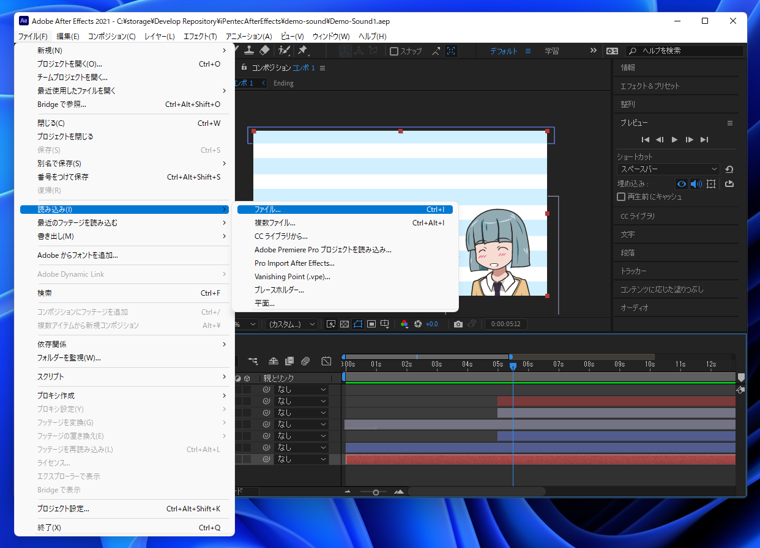Open the Preview panel menu icon
The image size is (760, 548).
[x=730, y=123]
